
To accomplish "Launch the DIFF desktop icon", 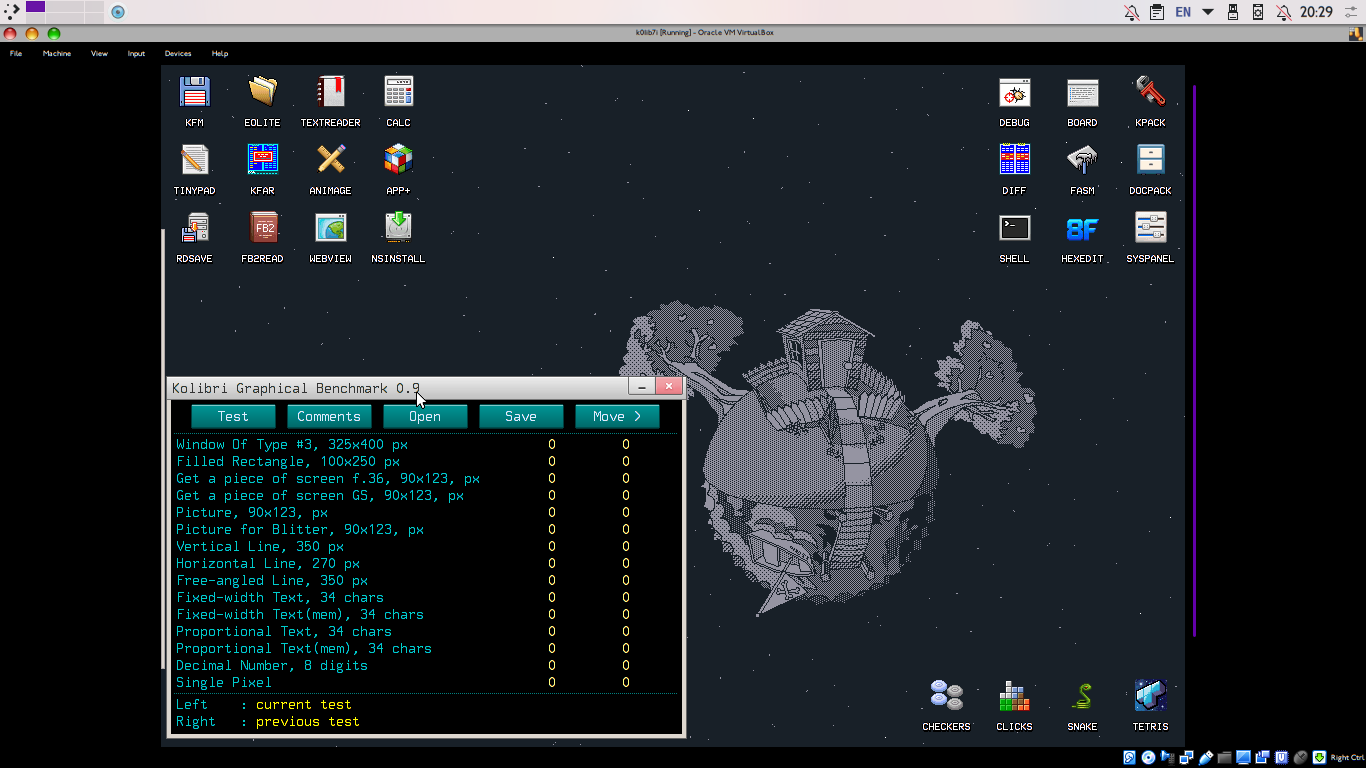I will click(1014, 160).
